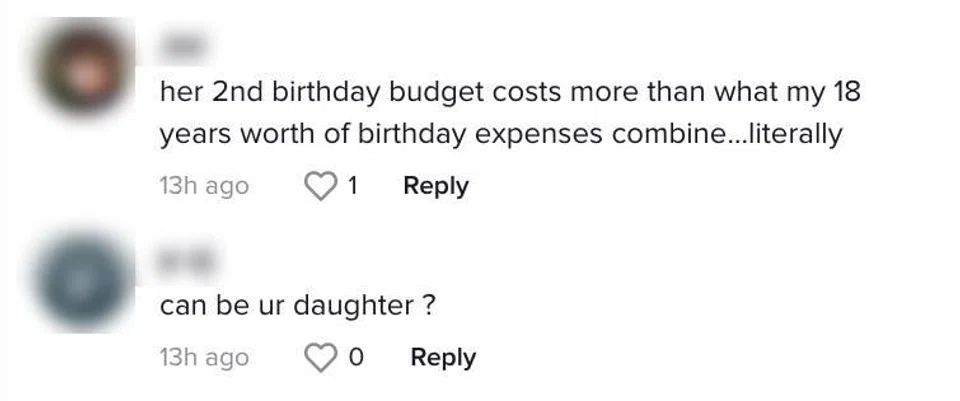Click the 'can be ur daughter ?' comment text
The width and height of the screenshot is (960, 401).
click(x=297, y=306)
